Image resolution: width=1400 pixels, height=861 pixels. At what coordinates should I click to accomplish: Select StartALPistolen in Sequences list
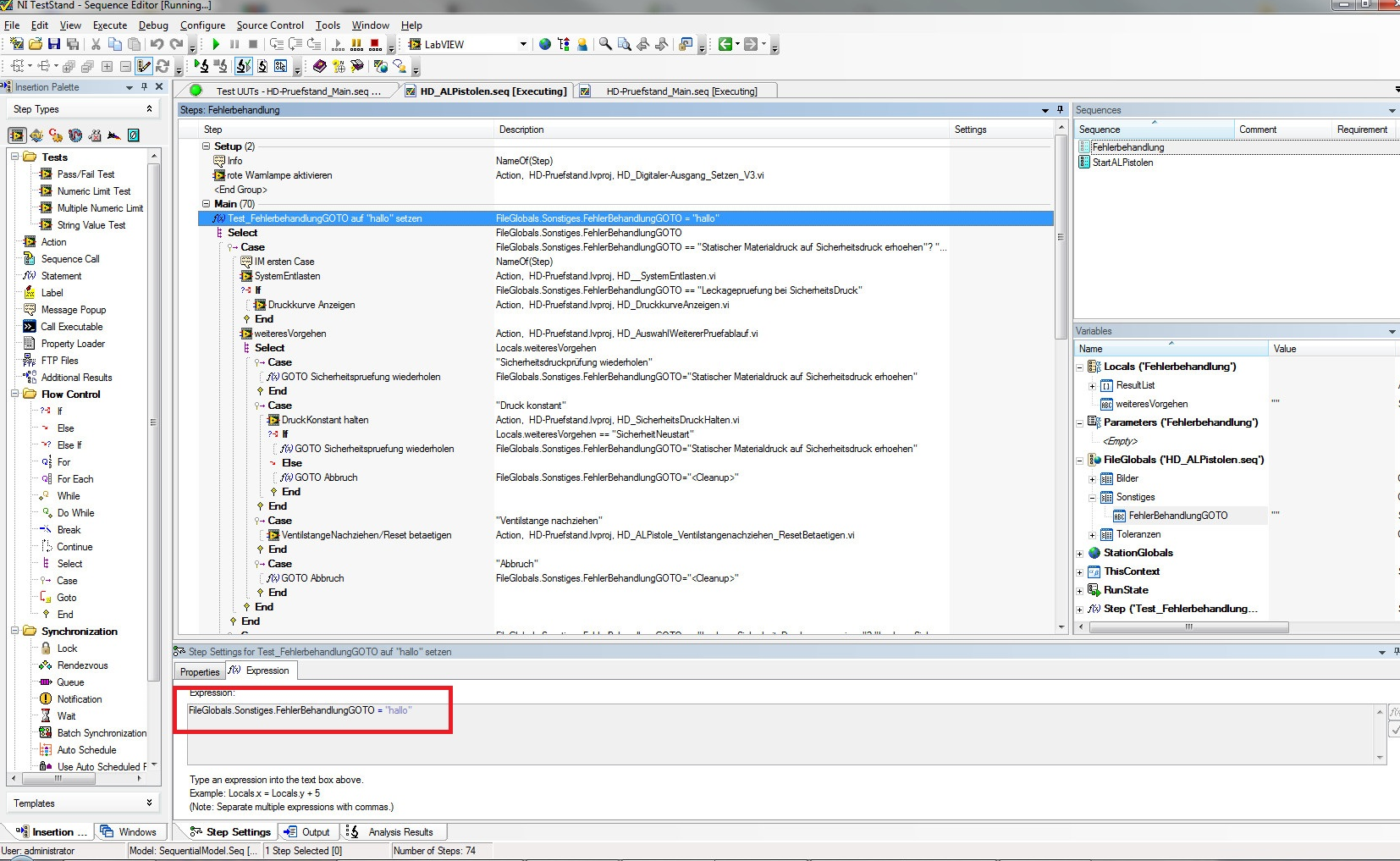[1122, 163]
